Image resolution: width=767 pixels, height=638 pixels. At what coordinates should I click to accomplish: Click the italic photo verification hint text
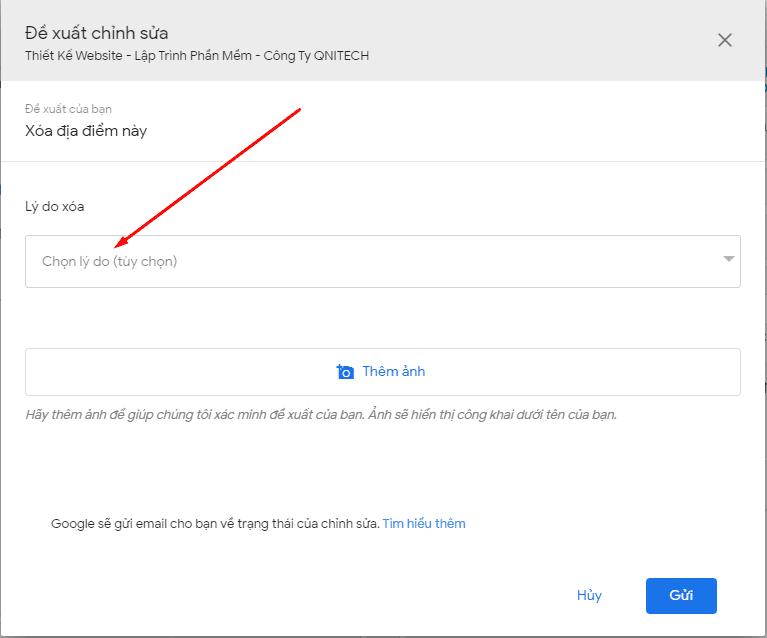tap(320, 414)
